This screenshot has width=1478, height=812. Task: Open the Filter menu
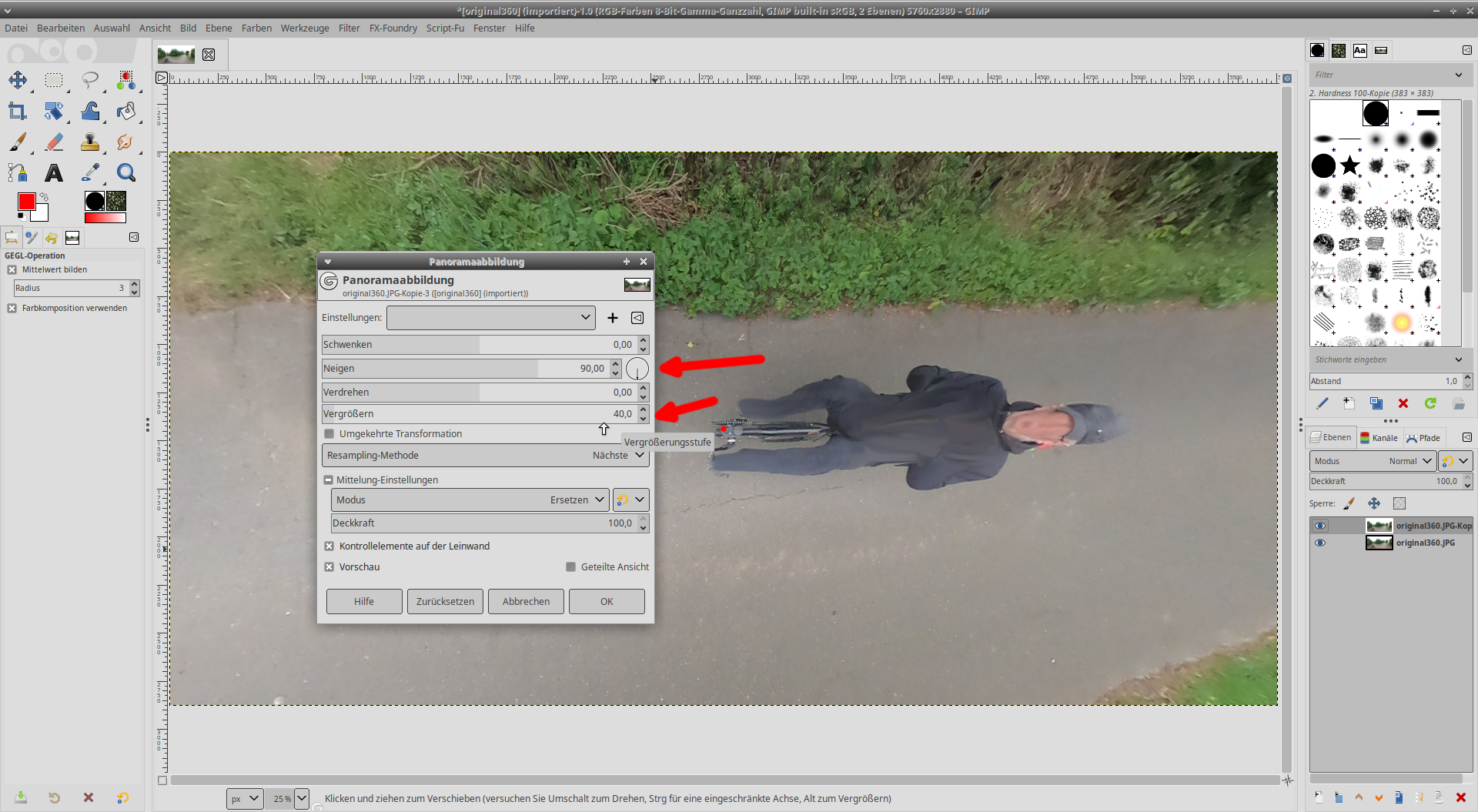[349, 28]
